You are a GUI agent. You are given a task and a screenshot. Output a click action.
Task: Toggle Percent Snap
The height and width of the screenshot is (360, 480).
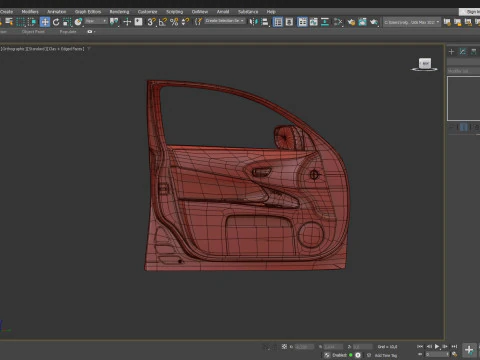click(x=174, y=22)
